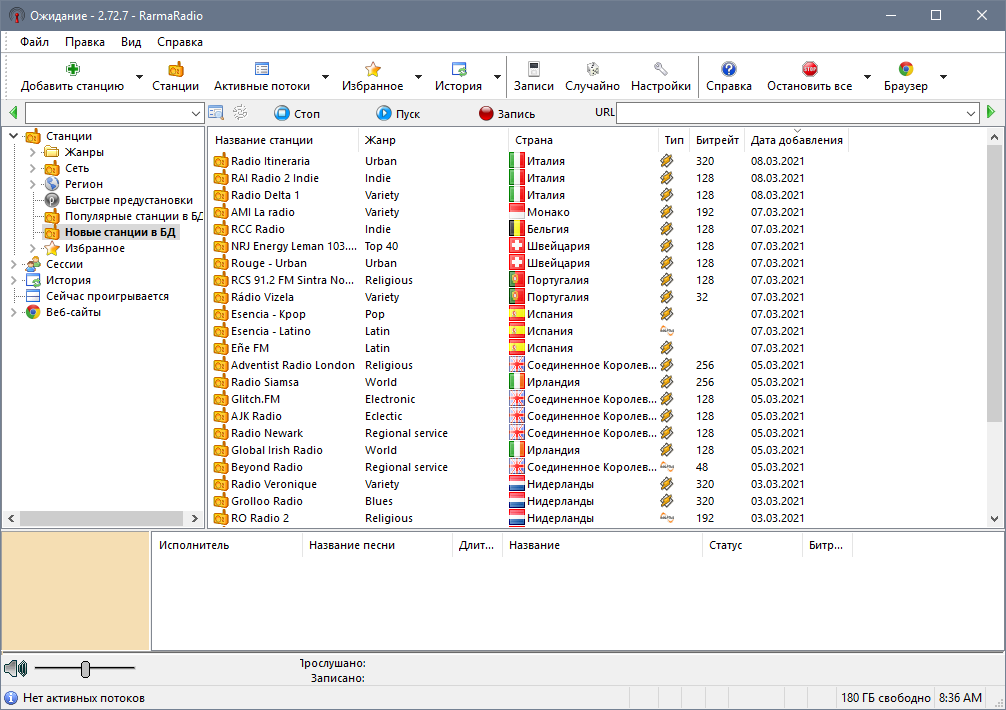
Task: Click the info icon in the status bar
Action: point(11,698)
